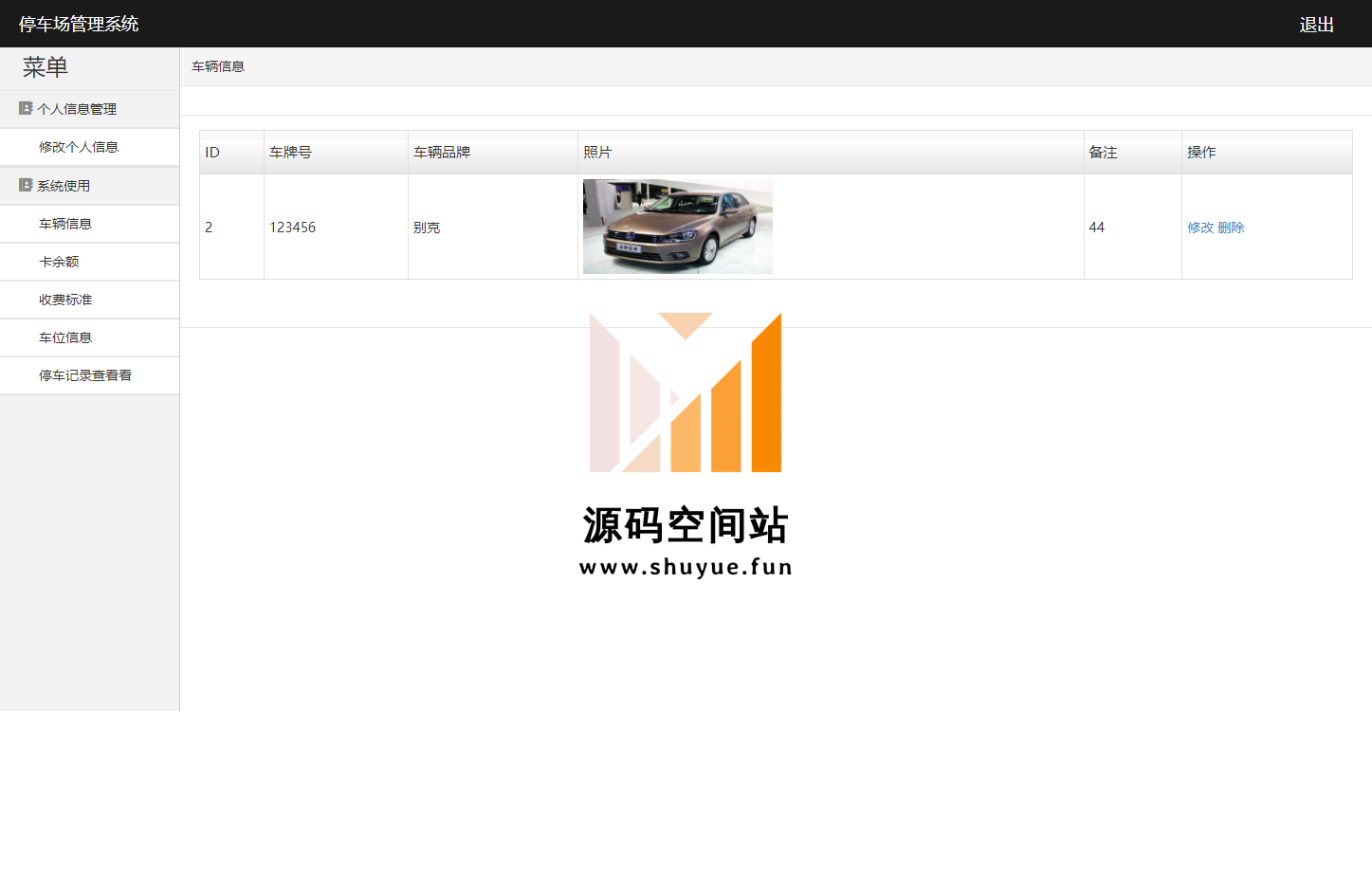
Task: Open 收费标准 menu item
Action: click(x=89, y=300)
